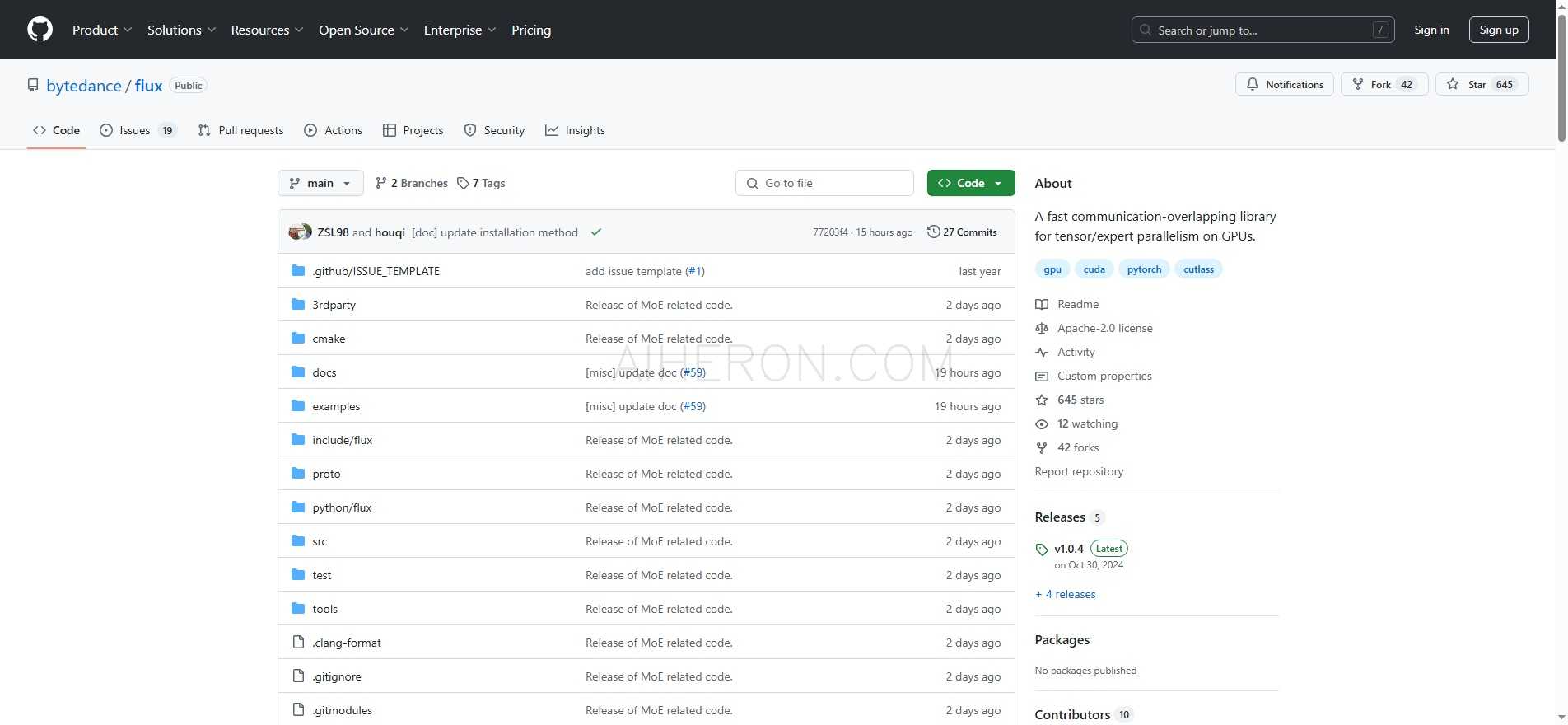
Task: Click the contributor avatars next to ZSL98
Action: pos(300,232)
